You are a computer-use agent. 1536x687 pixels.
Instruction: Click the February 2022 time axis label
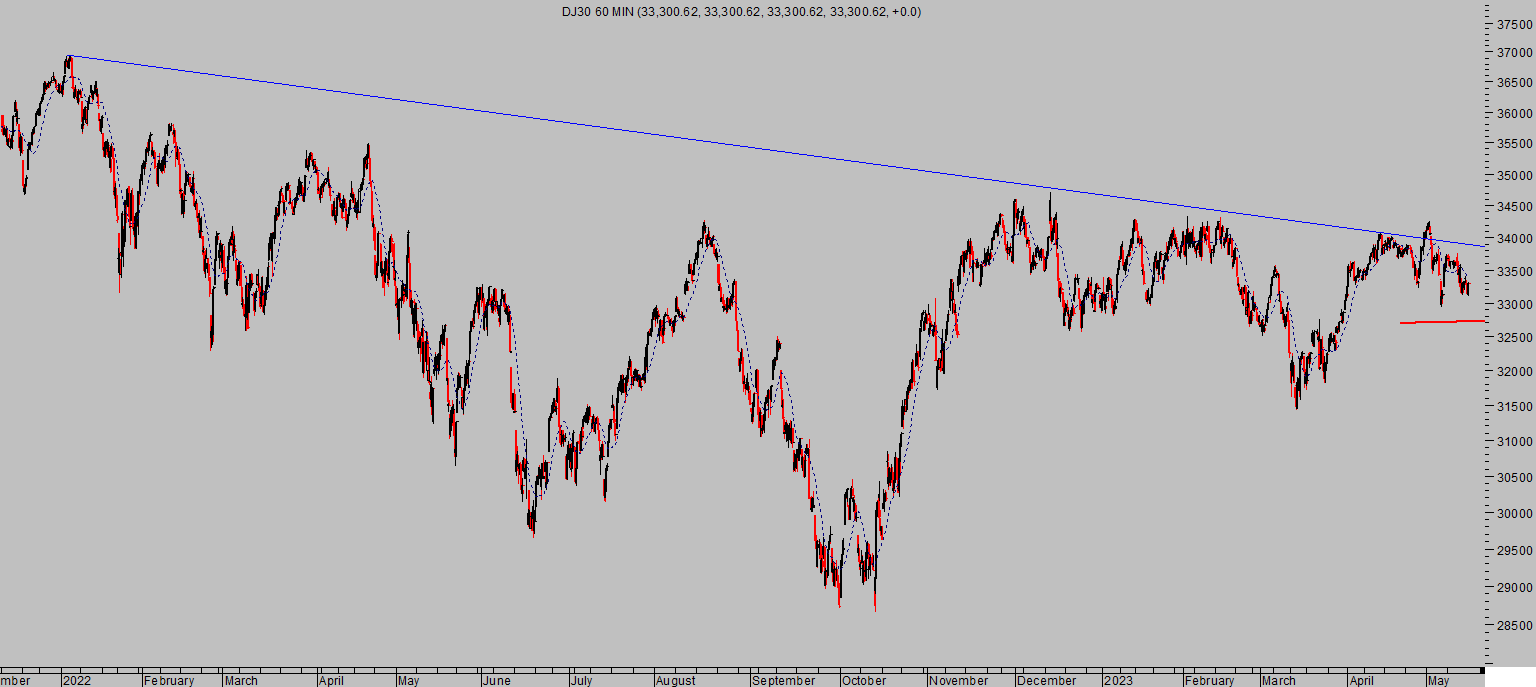point(169,680)
